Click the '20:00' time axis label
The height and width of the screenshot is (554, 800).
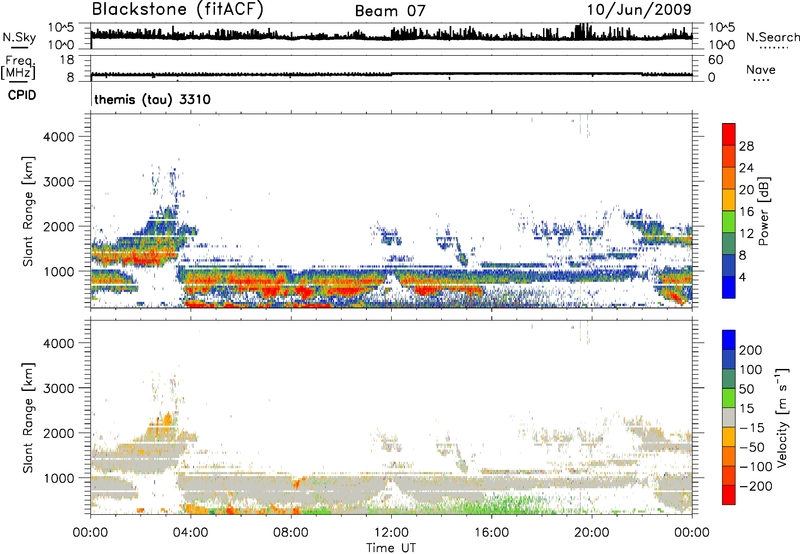(592, 533)
